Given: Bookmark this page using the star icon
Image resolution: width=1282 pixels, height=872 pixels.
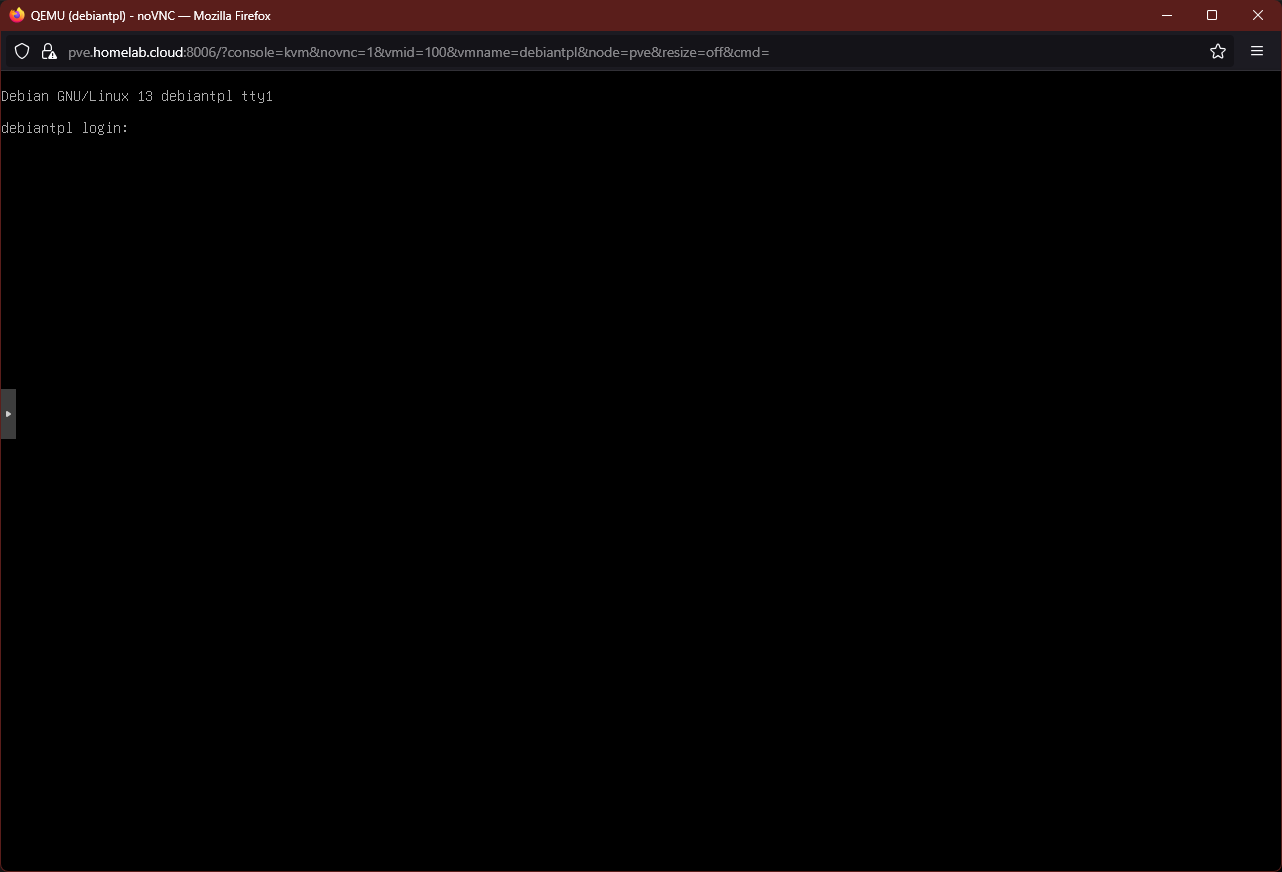Looking at the screenshot, I should point(1218,51).
